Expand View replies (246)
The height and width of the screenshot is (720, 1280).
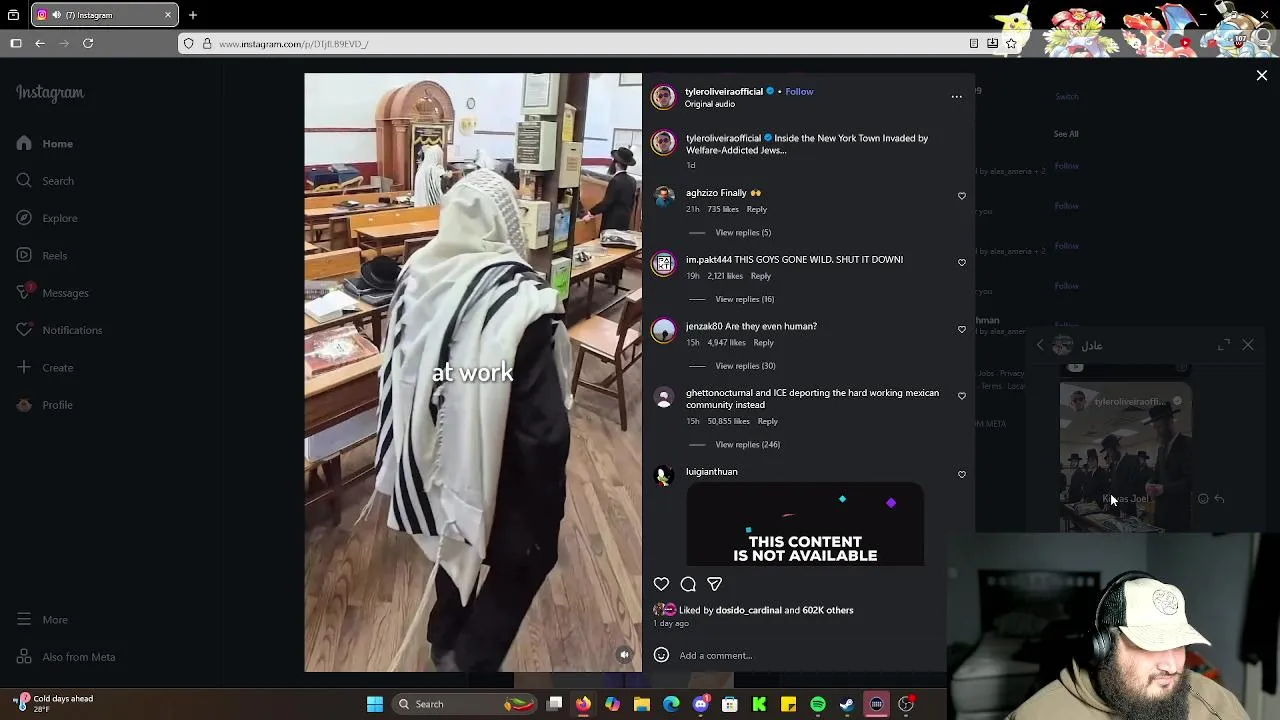pos(748,444)
